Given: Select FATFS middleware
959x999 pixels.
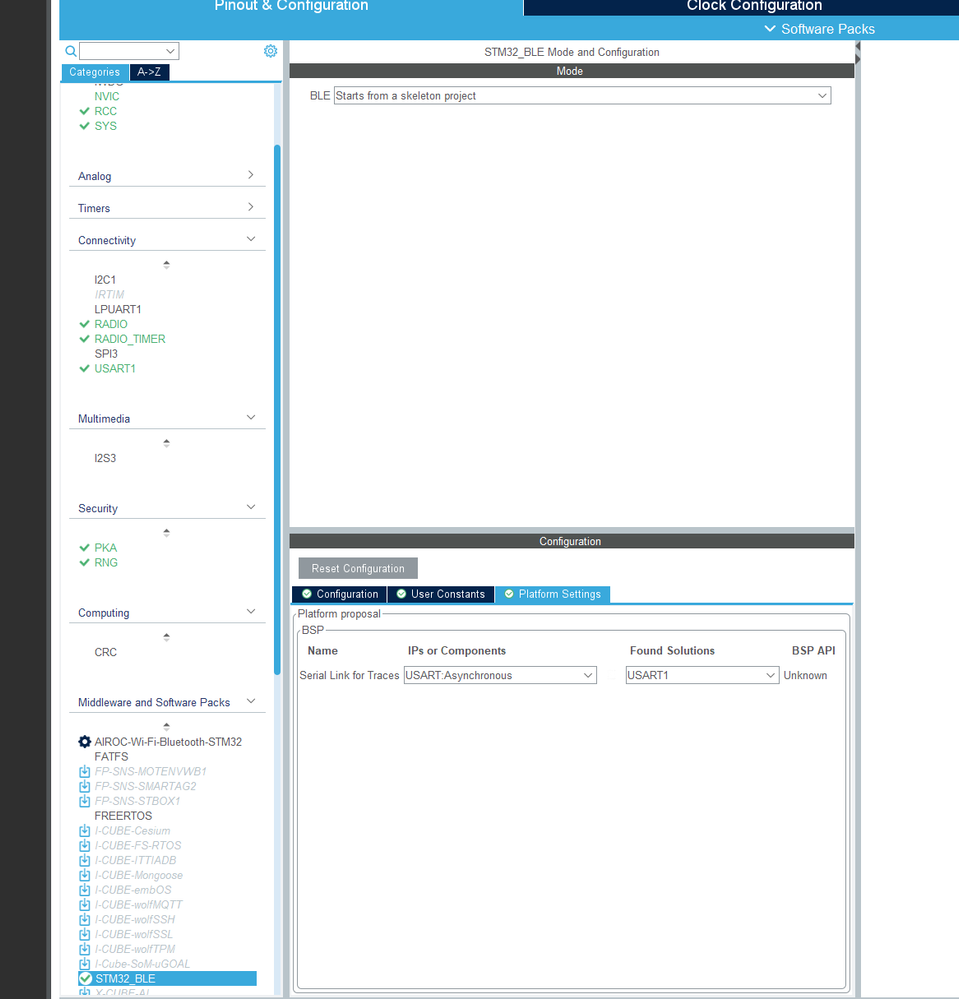Looking at the screenshot, I should pos(111,756).
